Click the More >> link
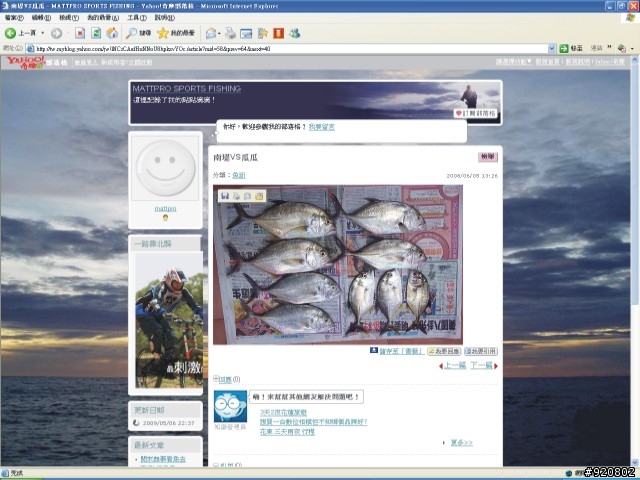Viewport: 640px width, 480px height. 462,442
